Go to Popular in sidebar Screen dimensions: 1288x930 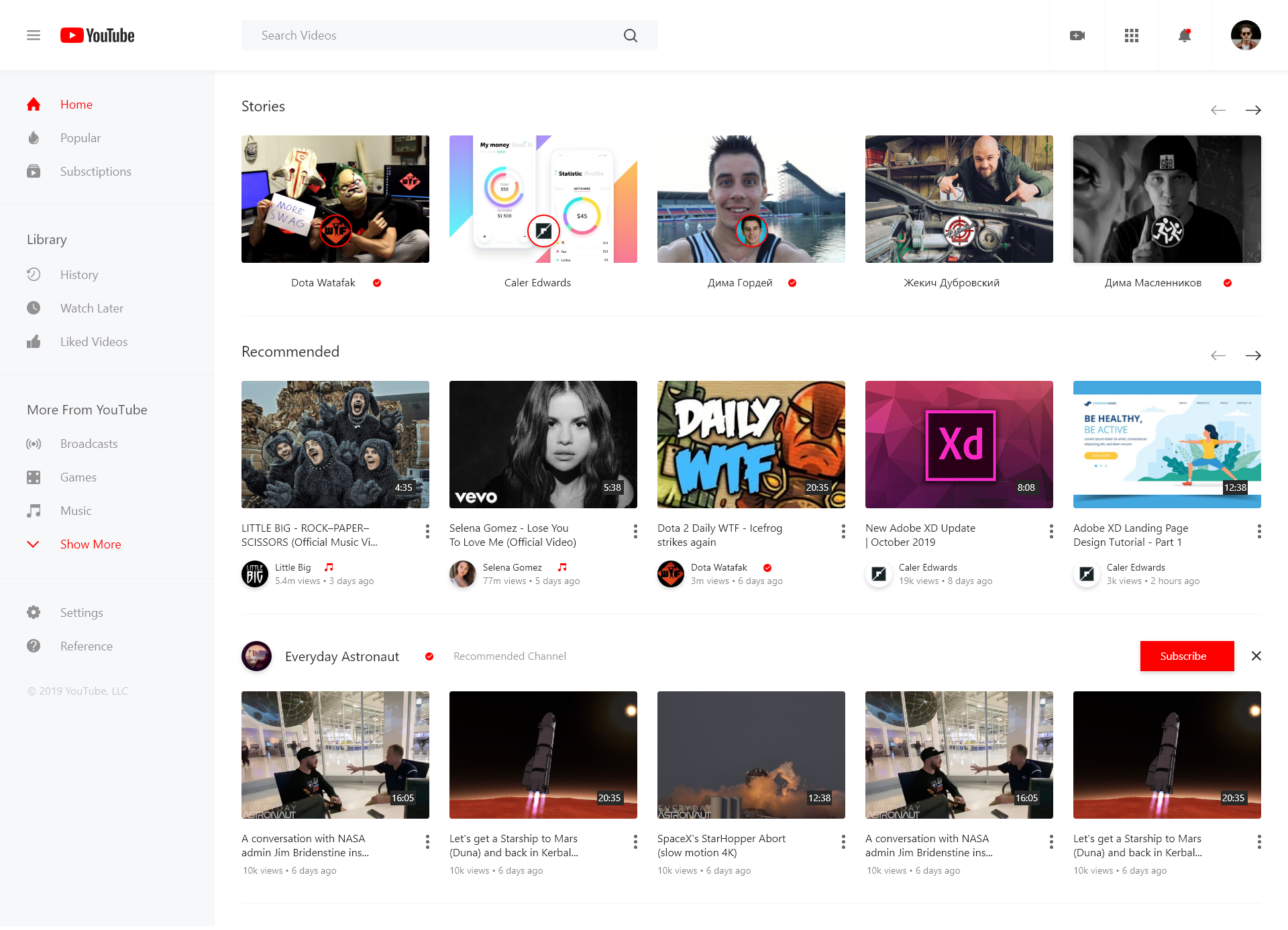[80, 137]
